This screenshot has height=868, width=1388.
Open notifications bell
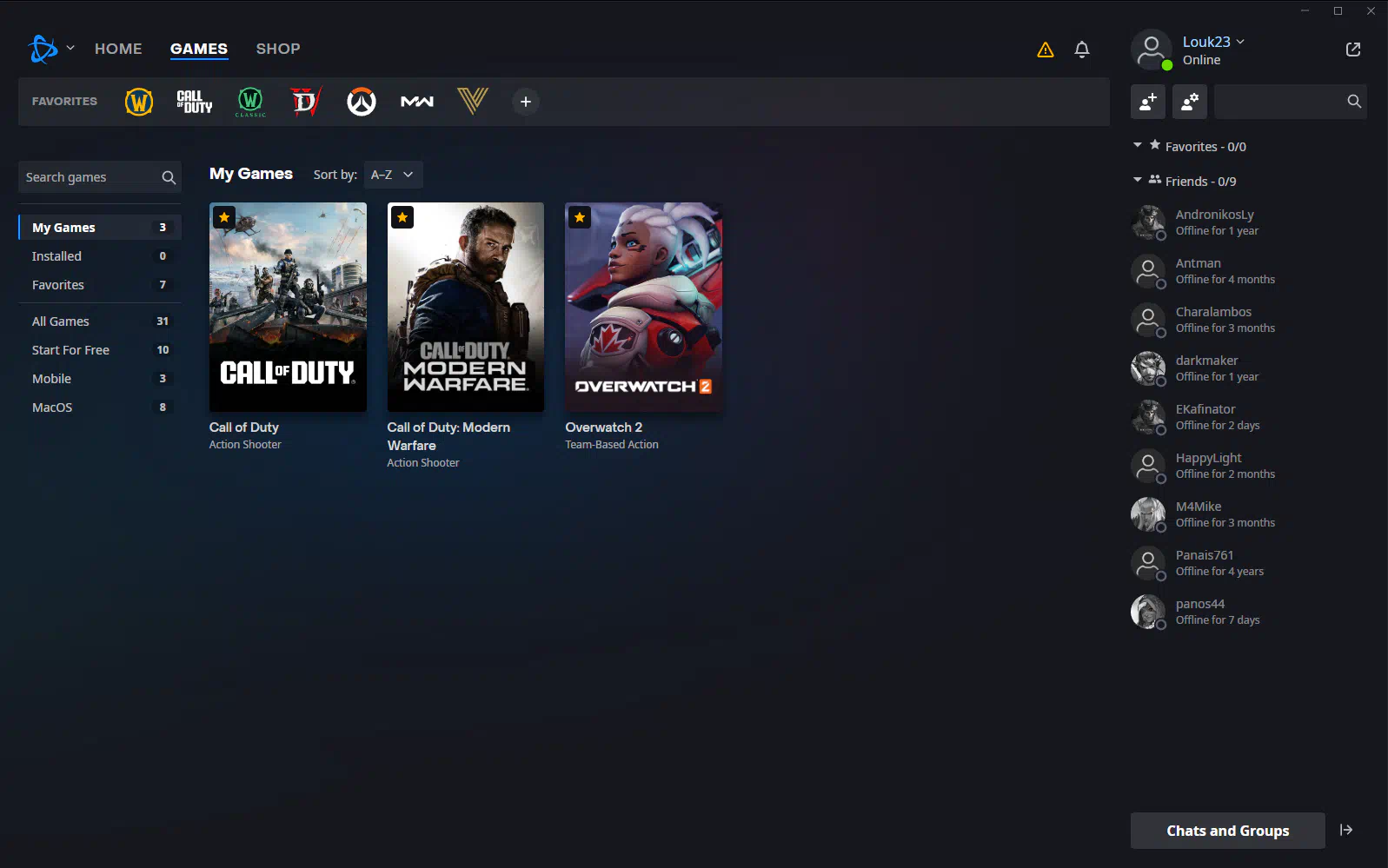coord(1082,50)
